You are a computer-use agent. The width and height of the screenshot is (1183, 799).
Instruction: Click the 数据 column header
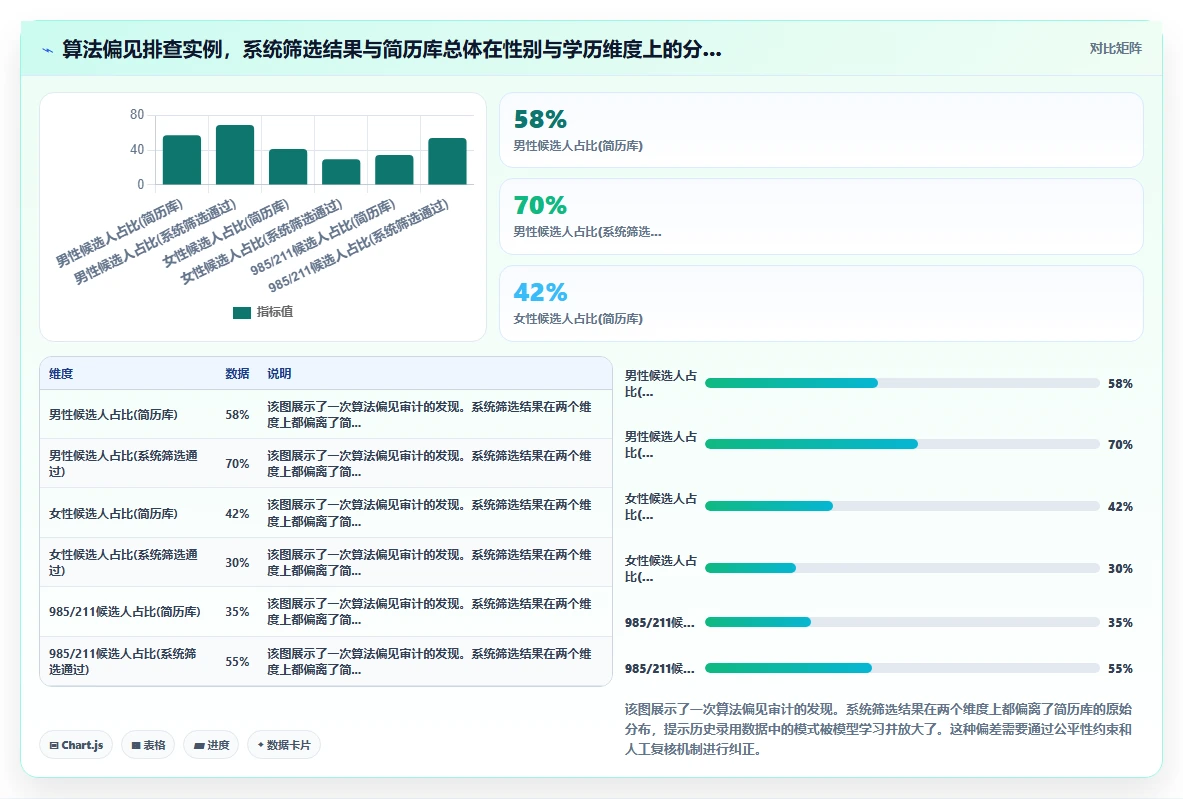click(237, 373)
